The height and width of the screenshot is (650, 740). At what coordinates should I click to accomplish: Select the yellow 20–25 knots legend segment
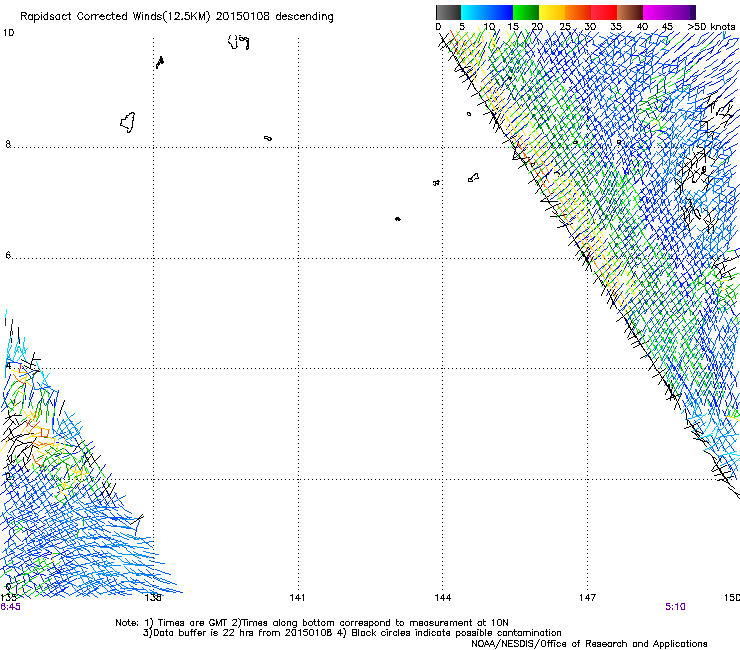tap(552, 12)
